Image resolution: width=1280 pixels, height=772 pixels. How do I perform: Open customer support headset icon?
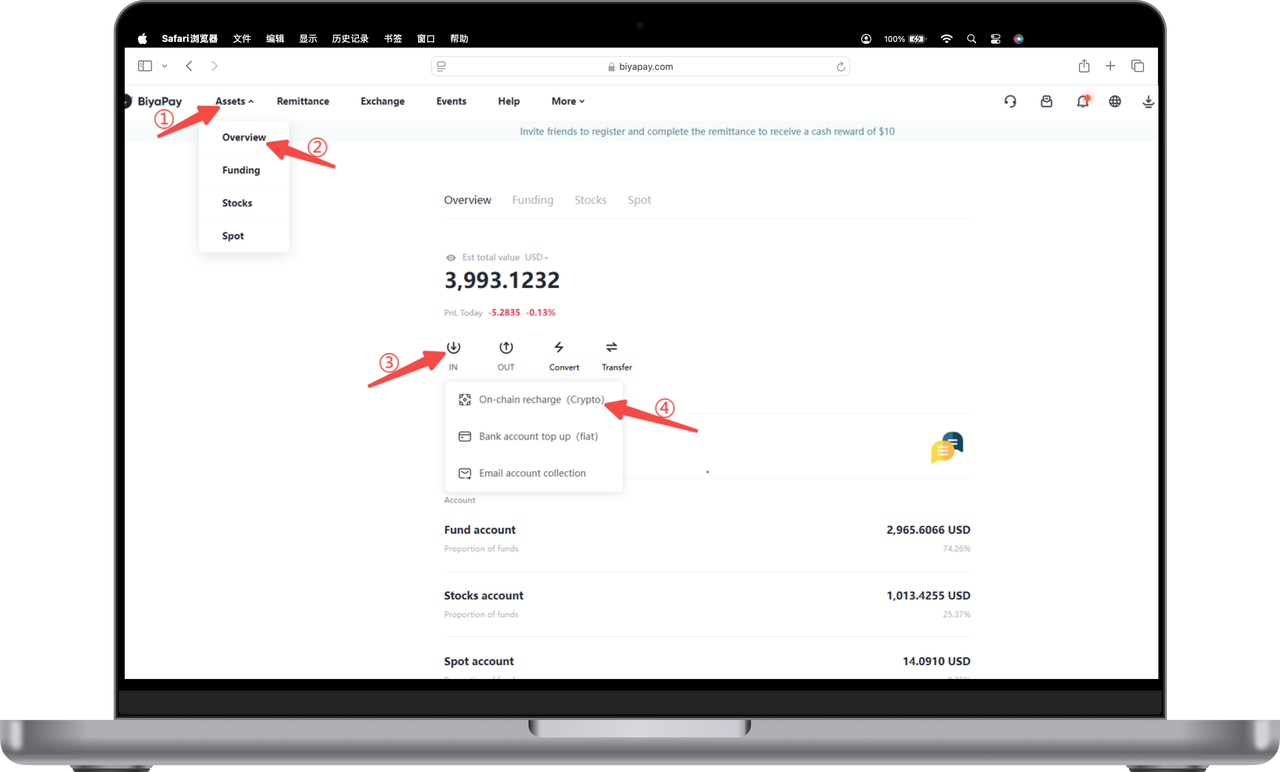[x=1010, y=101]
